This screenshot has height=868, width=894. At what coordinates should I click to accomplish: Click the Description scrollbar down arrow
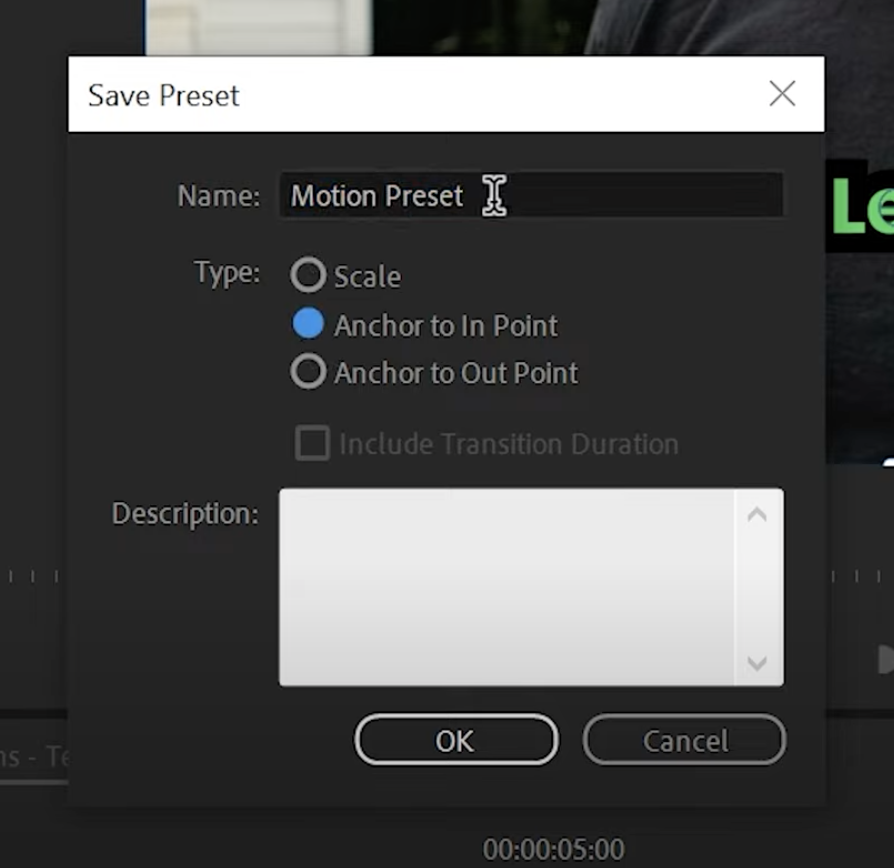point(758,662)
